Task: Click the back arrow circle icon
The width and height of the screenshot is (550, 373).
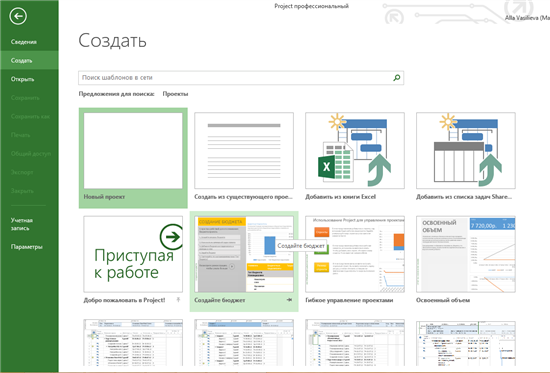Action: (x=18, y=16)
